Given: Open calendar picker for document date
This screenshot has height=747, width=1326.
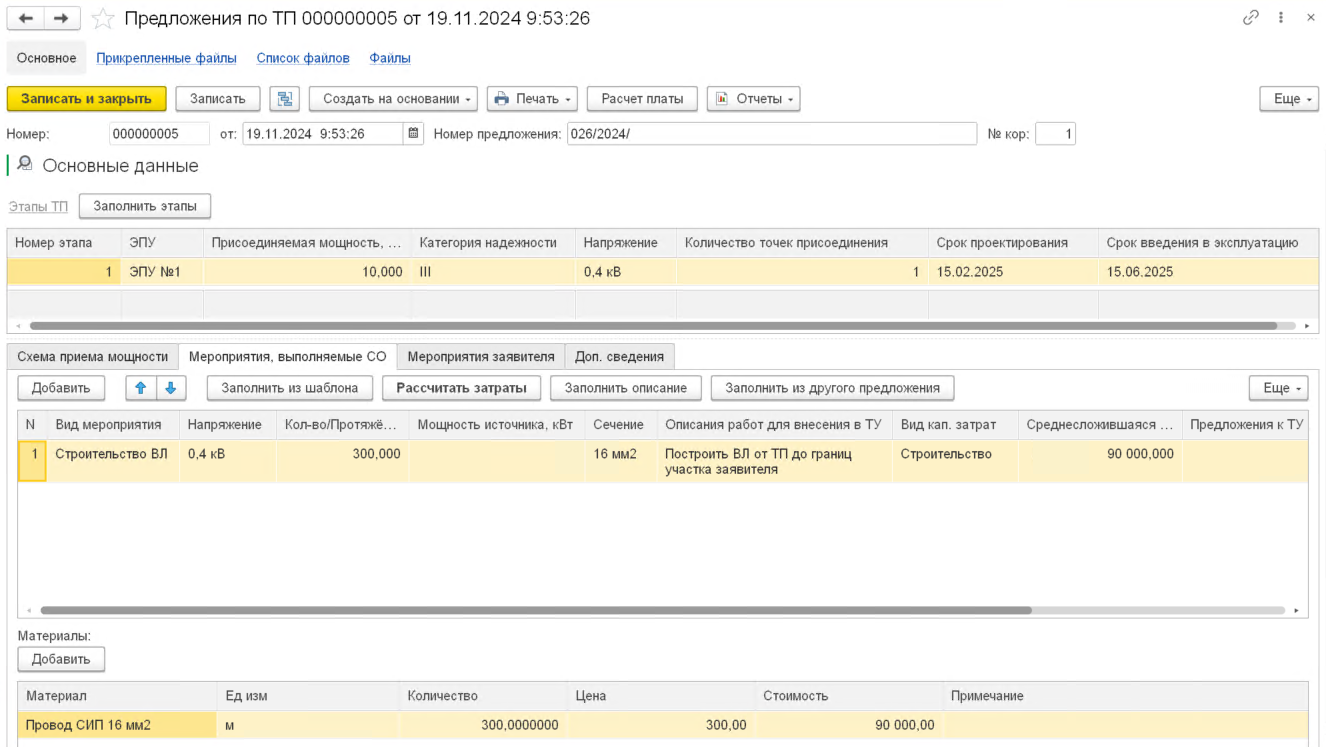Looking at the screenshot, I should tap(414, 134).
